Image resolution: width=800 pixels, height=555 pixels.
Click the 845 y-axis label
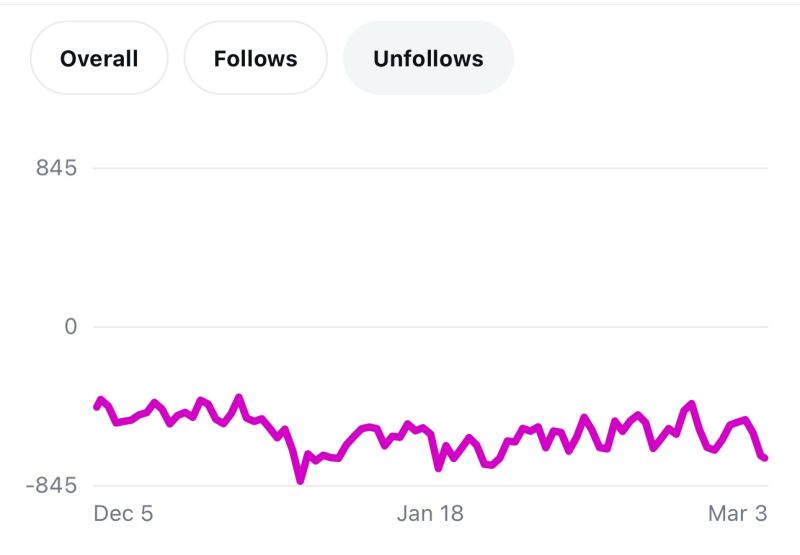pos(56,168)
